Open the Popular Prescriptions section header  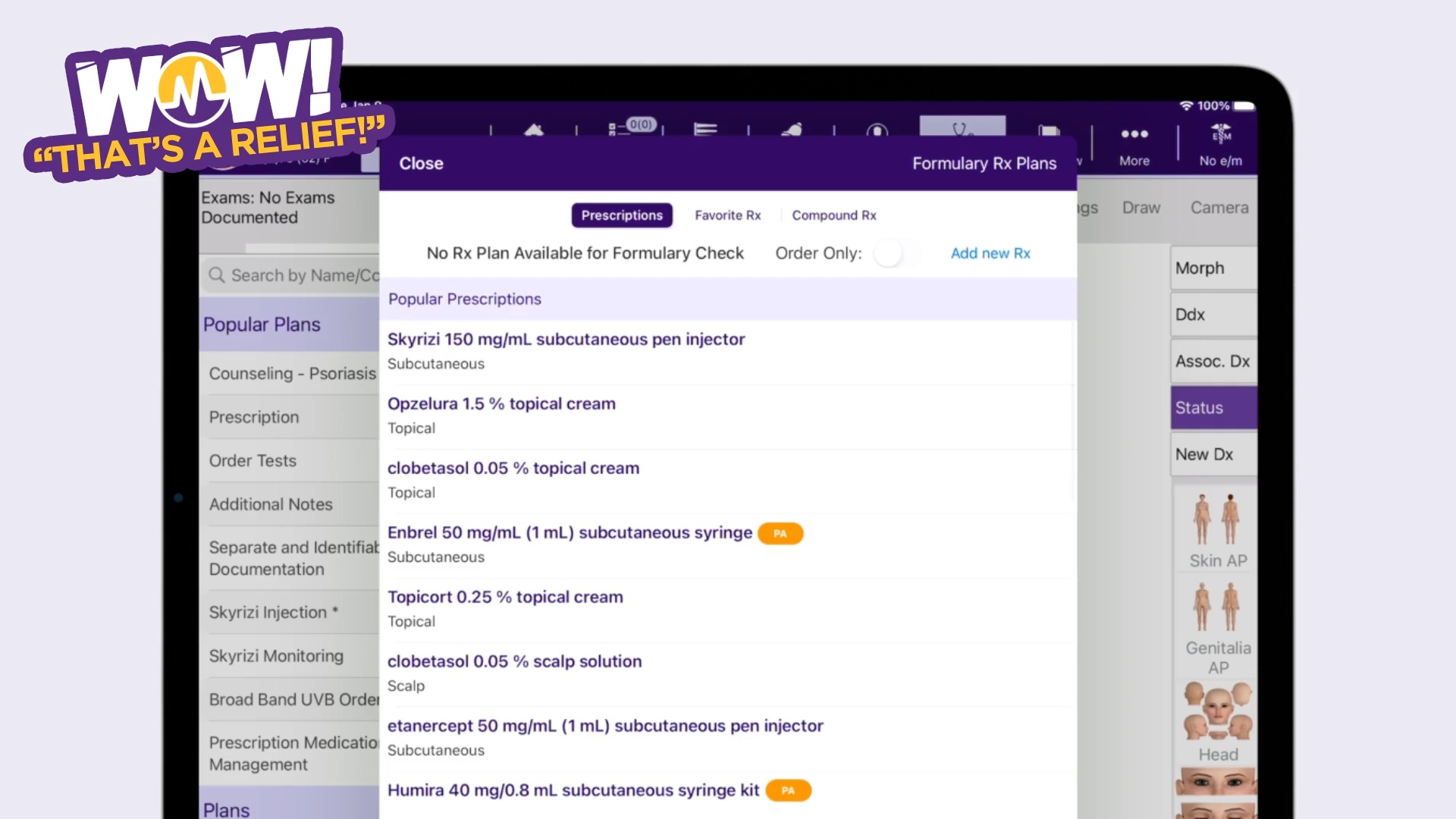(465, 299)
